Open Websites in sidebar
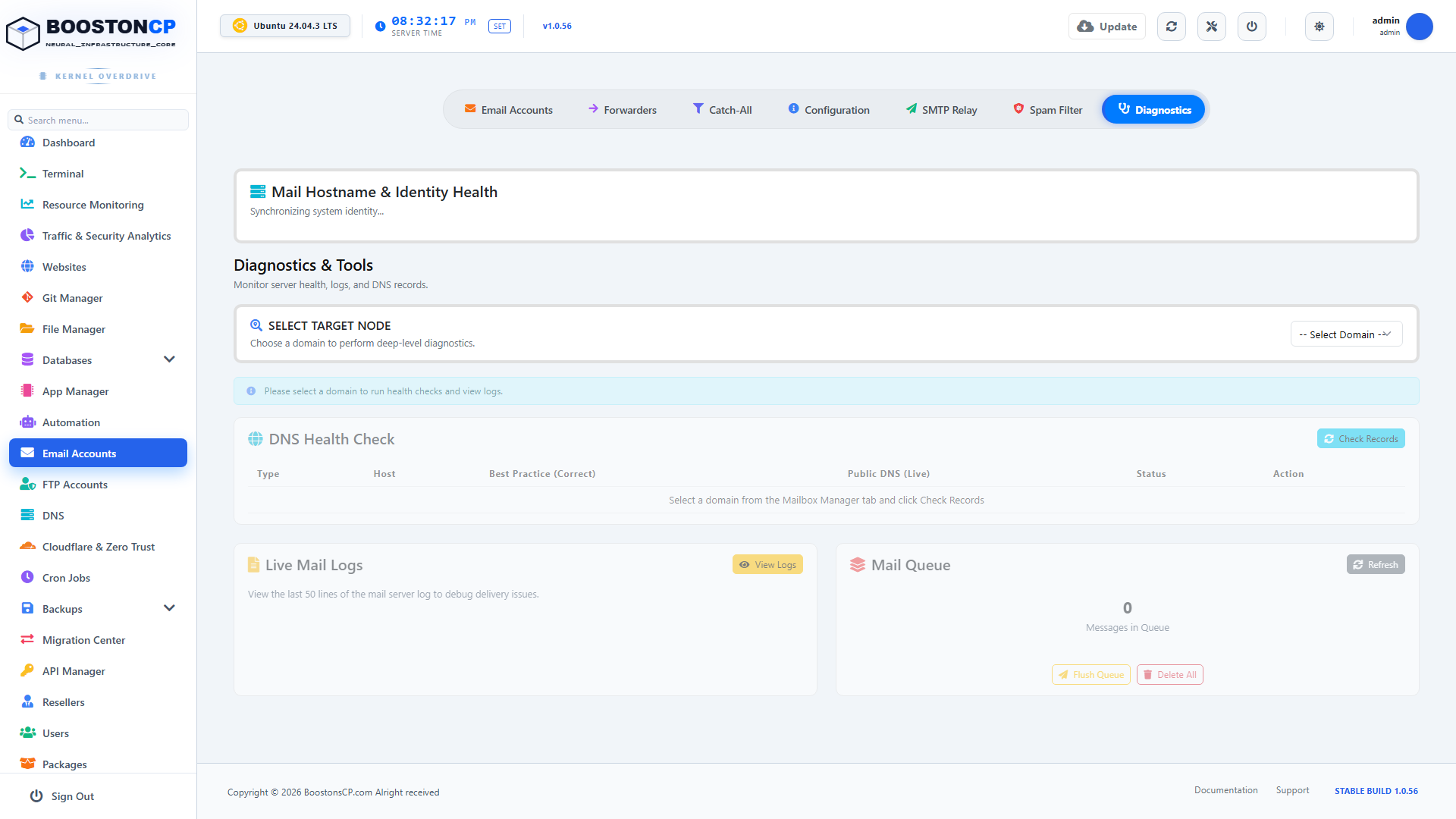The image size is (1456, 819). (x=98, y=267)
